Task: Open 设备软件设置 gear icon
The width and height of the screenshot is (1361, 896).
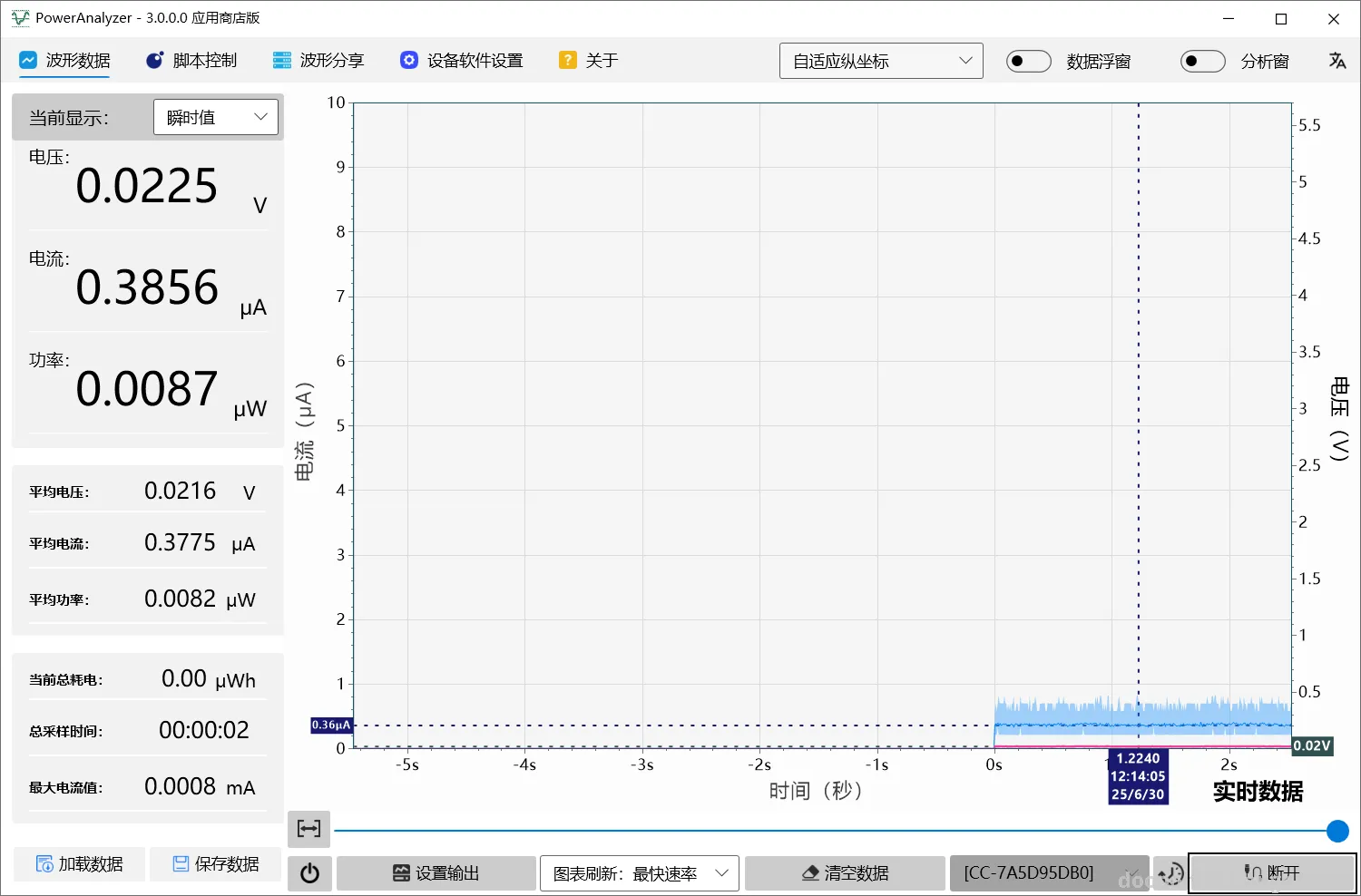Action: [x=408, y=60]
